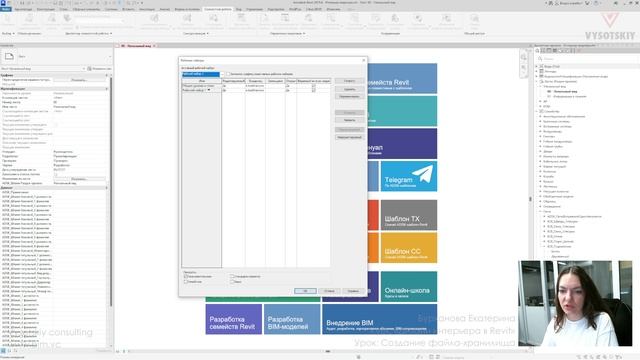Click the Telegram tile on start view
640x360 pixels.
tap(409, 176)
